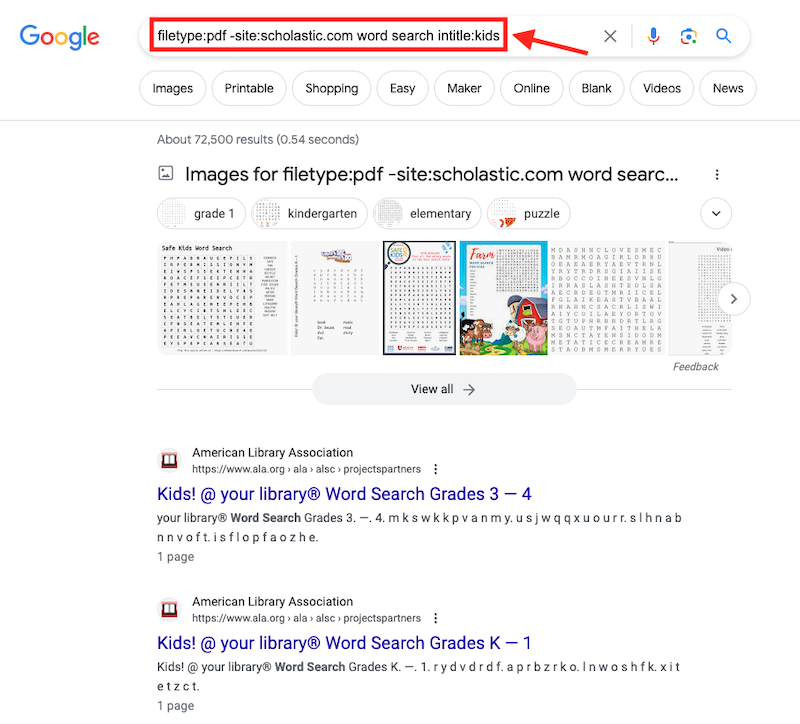Image resolution: width=800 pixels, height=724 pixels.
Task: Open Google Lens image search
Action: click(688, 36)
